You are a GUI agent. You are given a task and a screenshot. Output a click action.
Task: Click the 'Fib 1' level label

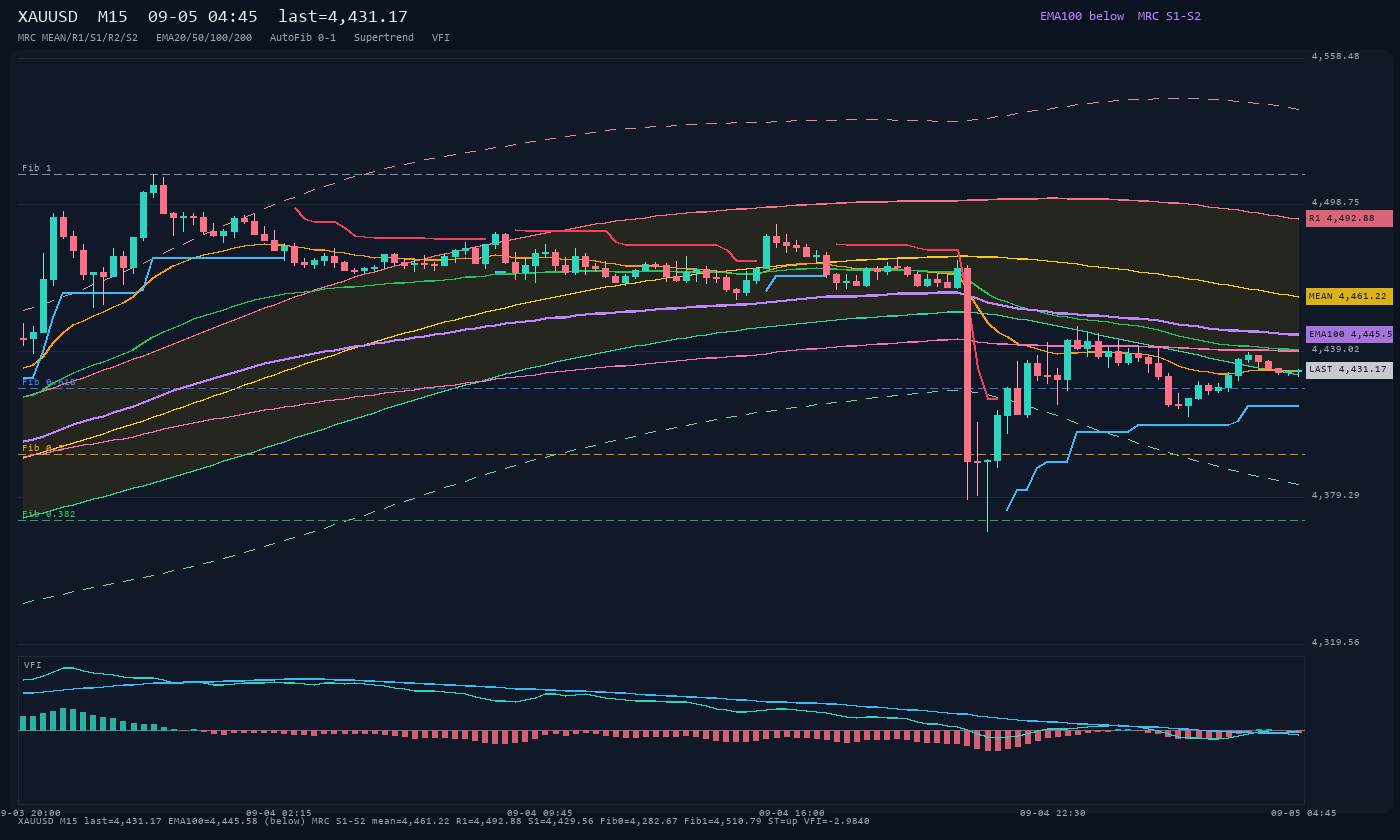(x=37, y=168)
